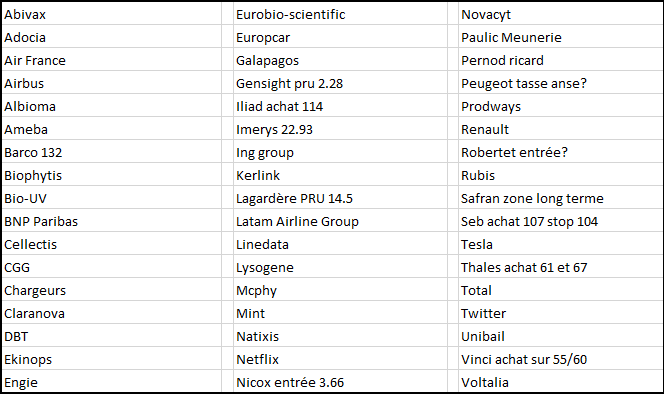665x394 pixels.
Task: Select the Iliad achat 114 cell
Action: (341, 106)
